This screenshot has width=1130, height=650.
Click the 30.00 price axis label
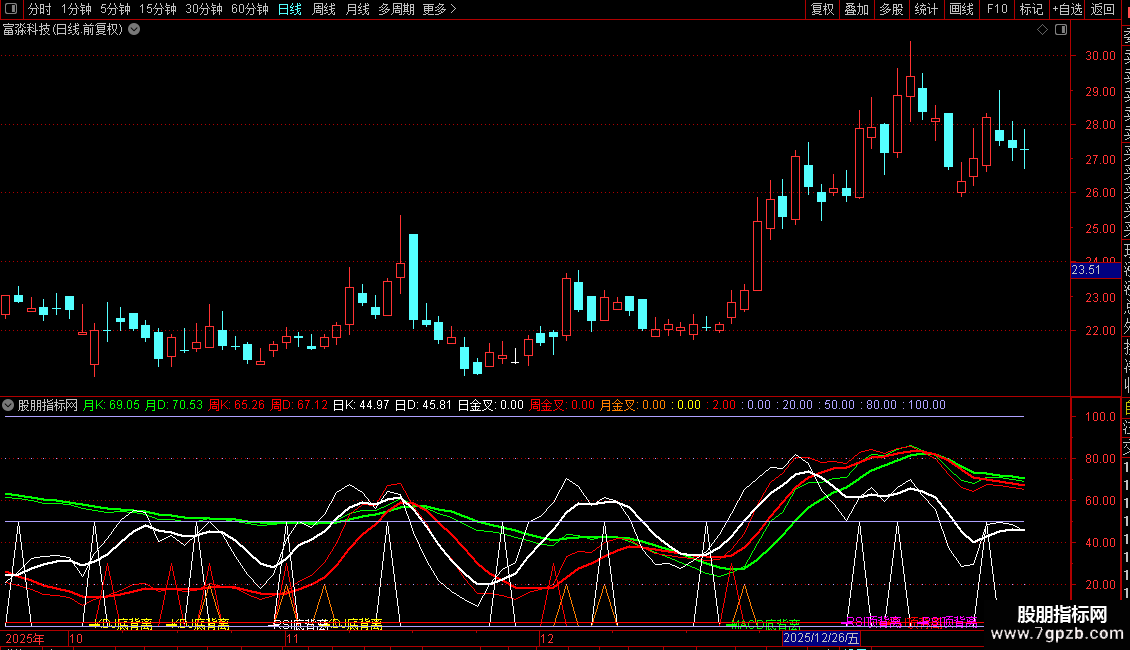(x=1100, y=55)
